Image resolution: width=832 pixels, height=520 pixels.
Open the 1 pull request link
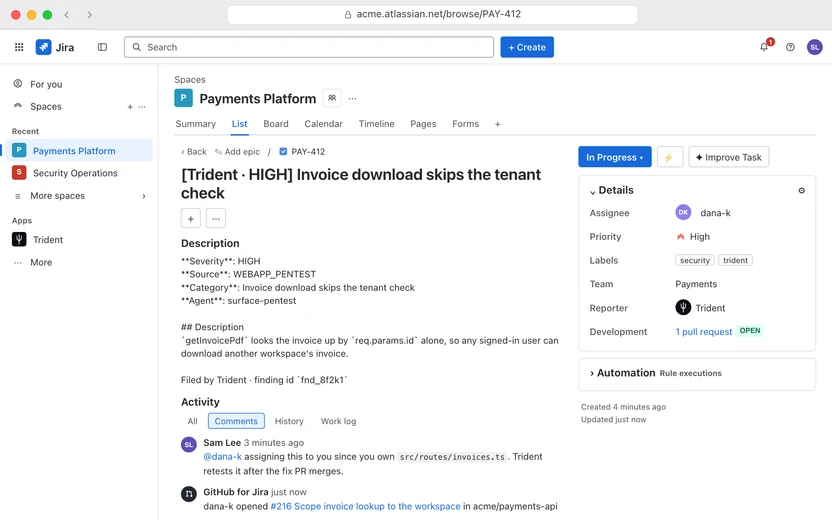point(704,332)
